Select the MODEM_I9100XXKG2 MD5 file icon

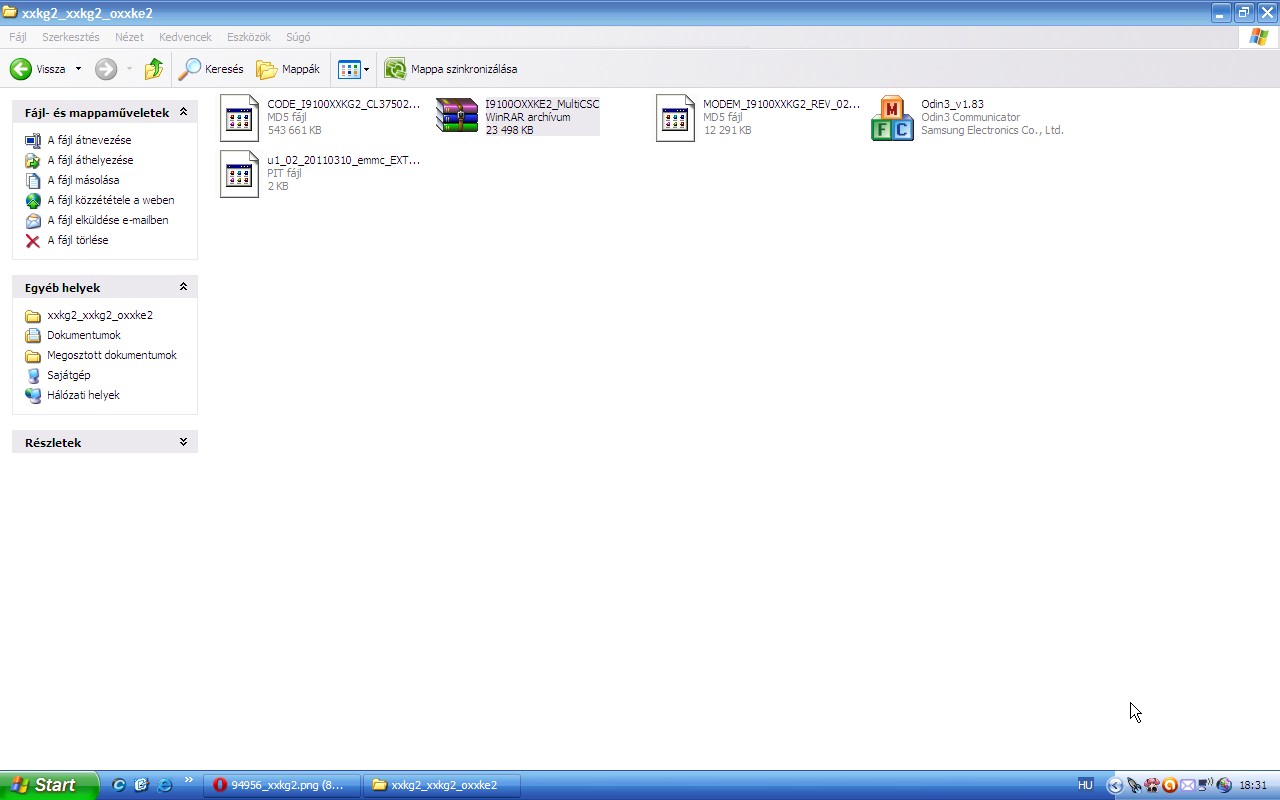(675, 118)
